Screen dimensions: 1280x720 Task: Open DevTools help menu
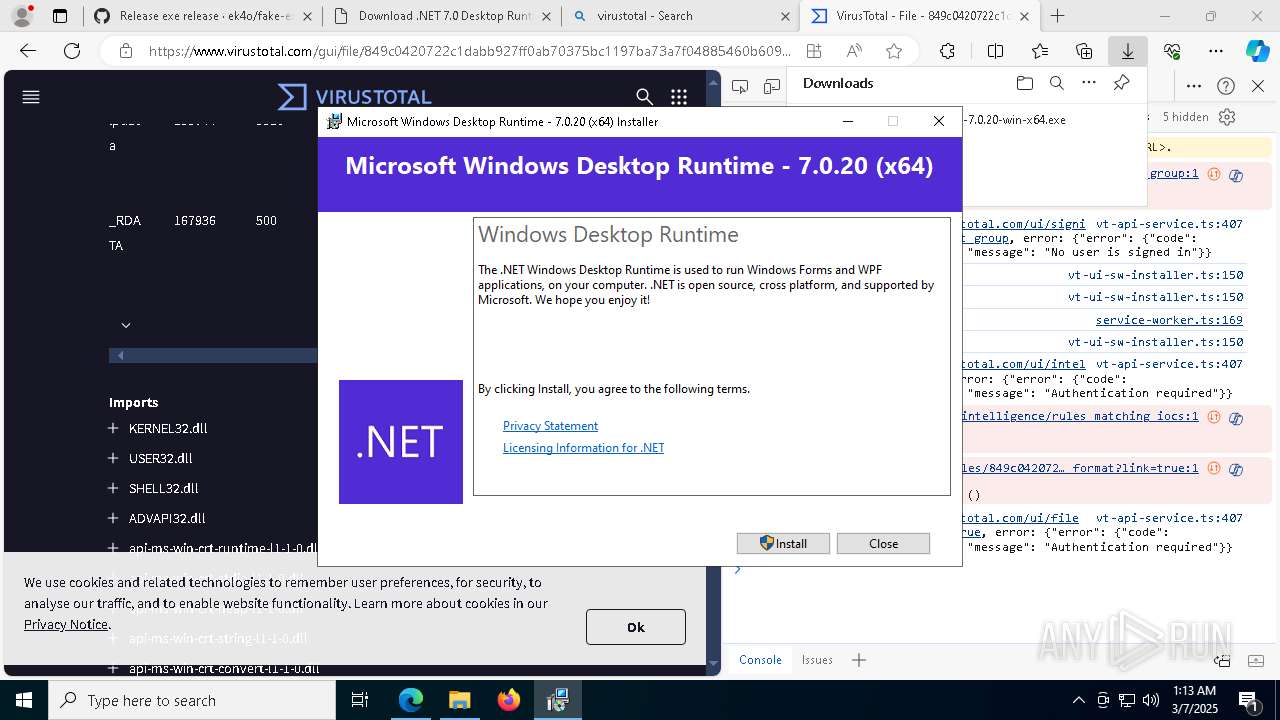point(1226,86)
